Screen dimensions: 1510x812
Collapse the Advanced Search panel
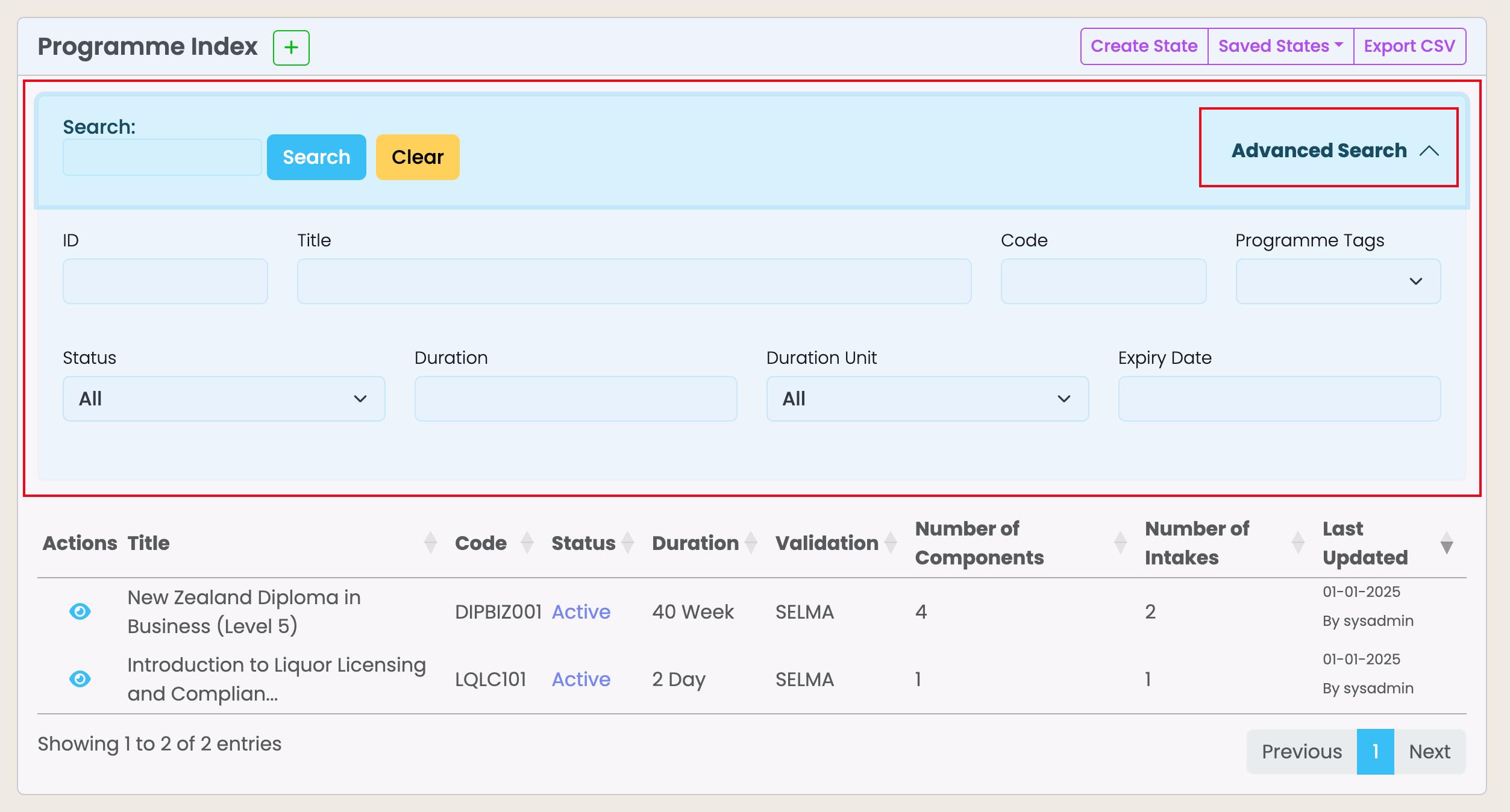pos(1335,151)
